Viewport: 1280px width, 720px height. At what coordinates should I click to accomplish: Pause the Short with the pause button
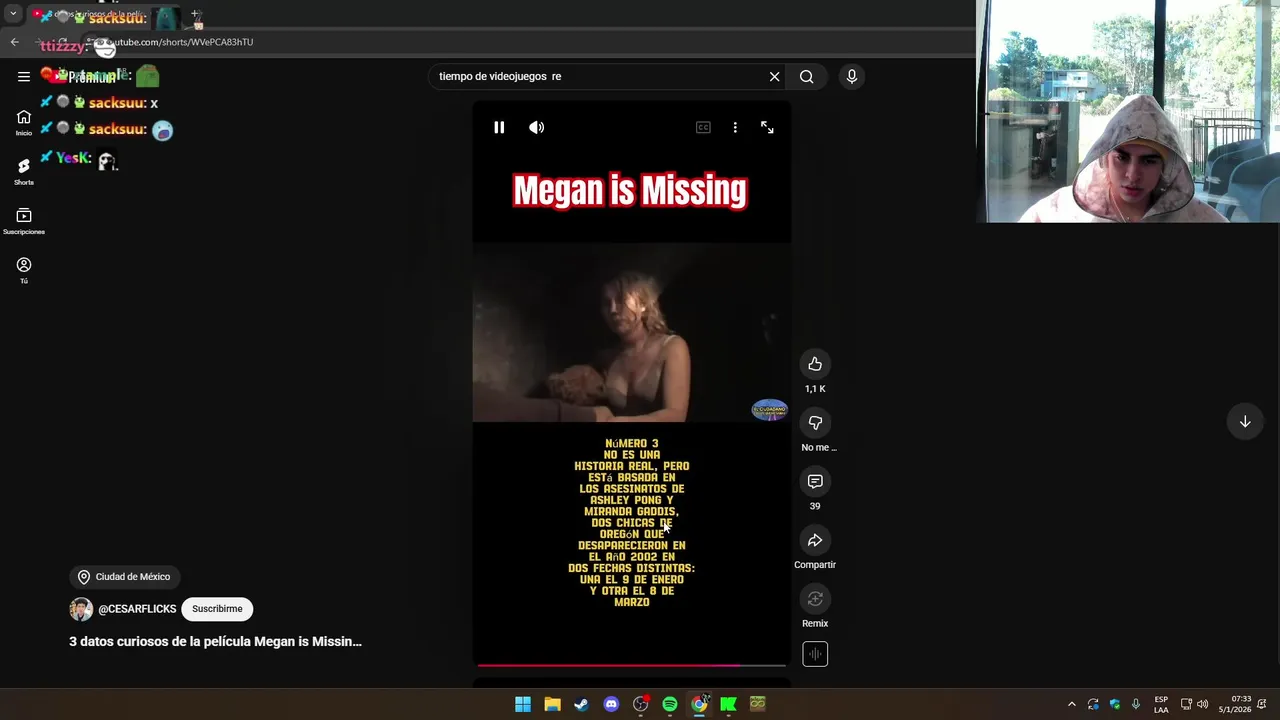click(499, 128)
